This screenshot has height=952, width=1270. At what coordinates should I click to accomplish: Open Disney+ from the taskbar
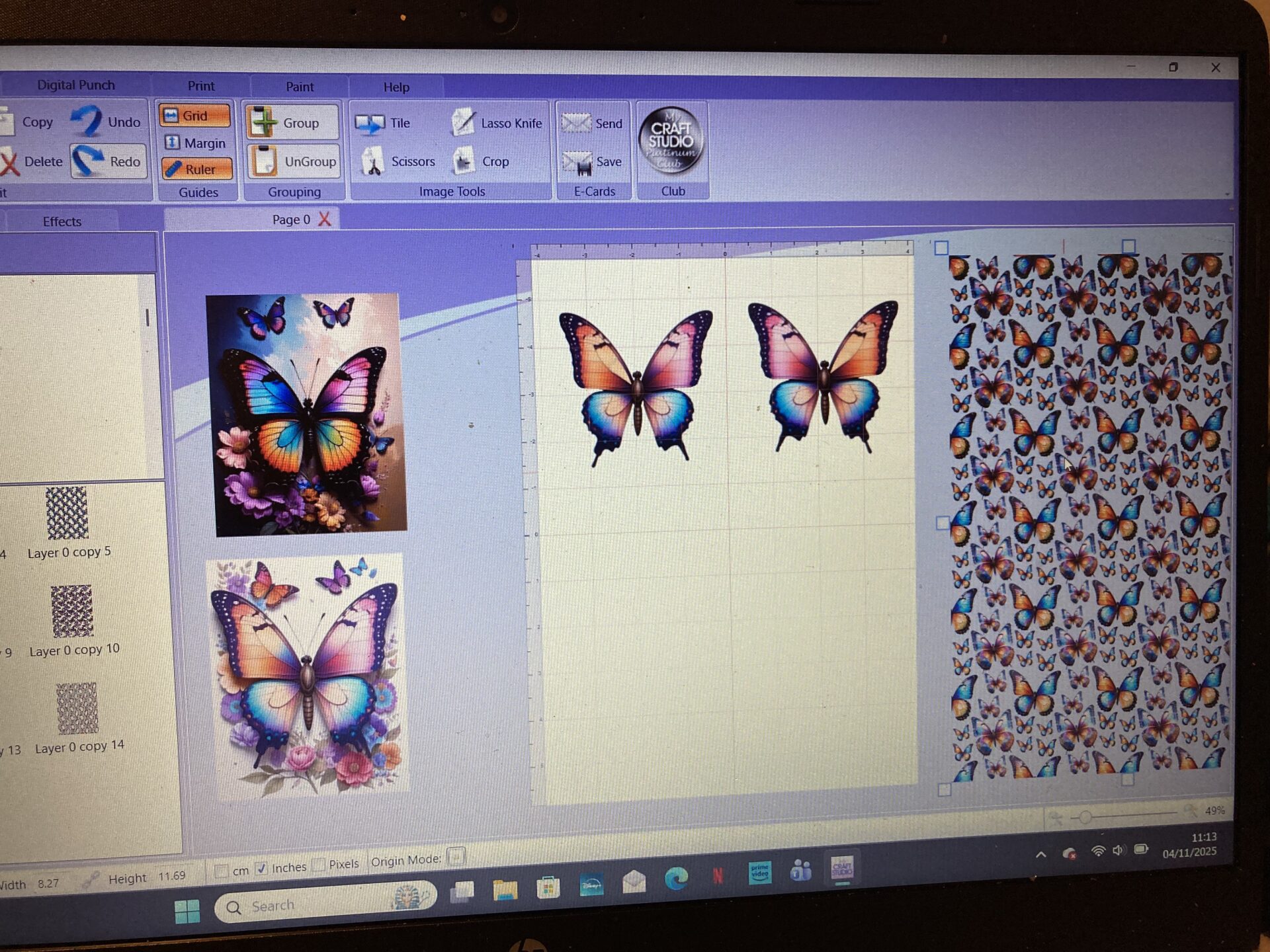click(591, 884)
